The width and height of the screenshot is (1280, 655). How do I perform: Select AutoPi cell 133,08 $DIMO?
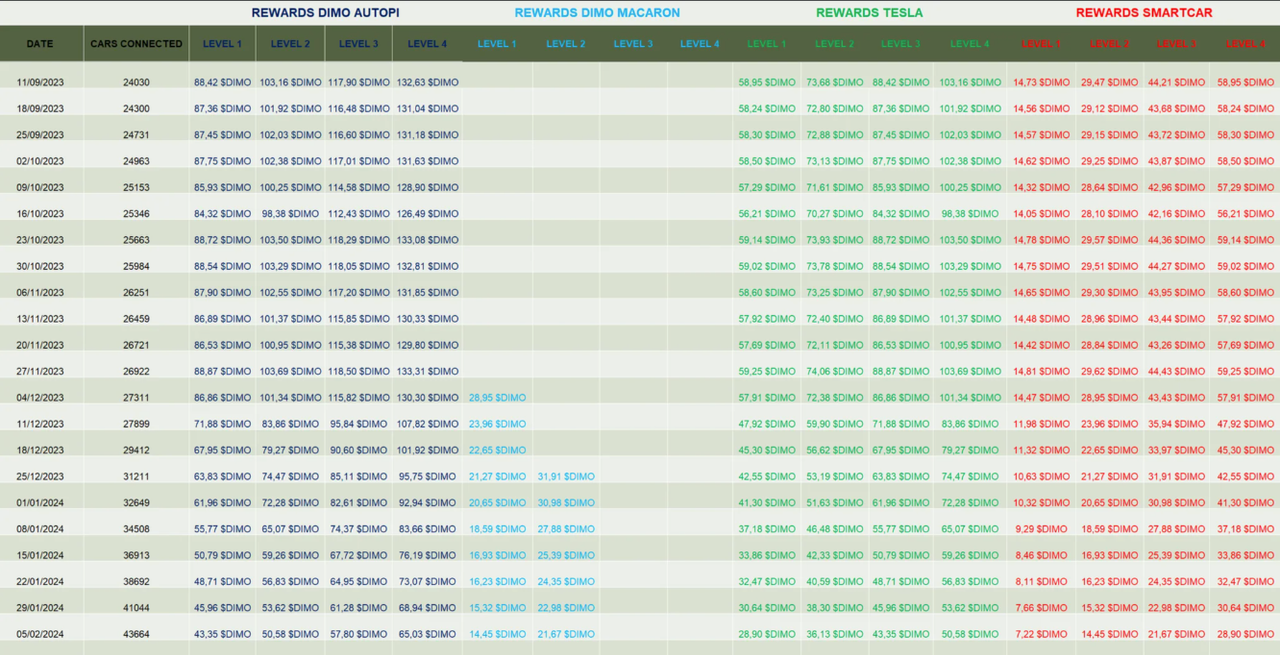[427, 240]
